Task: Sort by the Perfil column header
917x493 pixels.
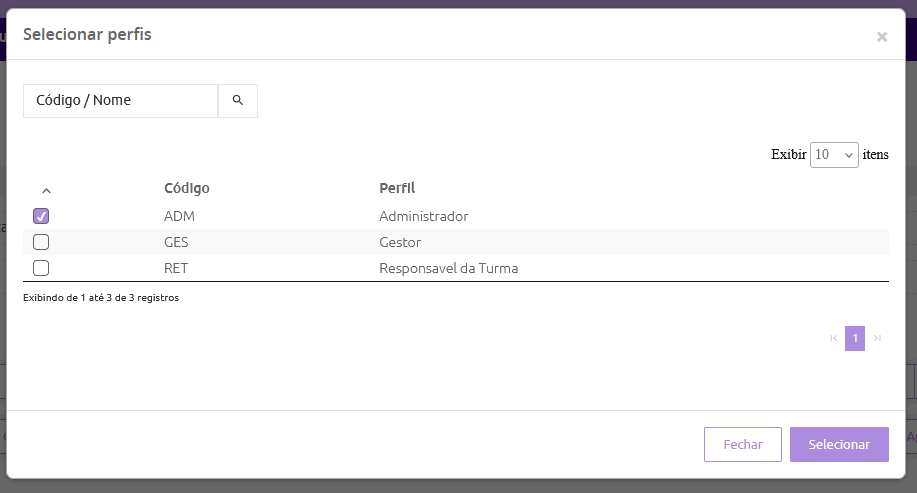Action: click(397, 188)
